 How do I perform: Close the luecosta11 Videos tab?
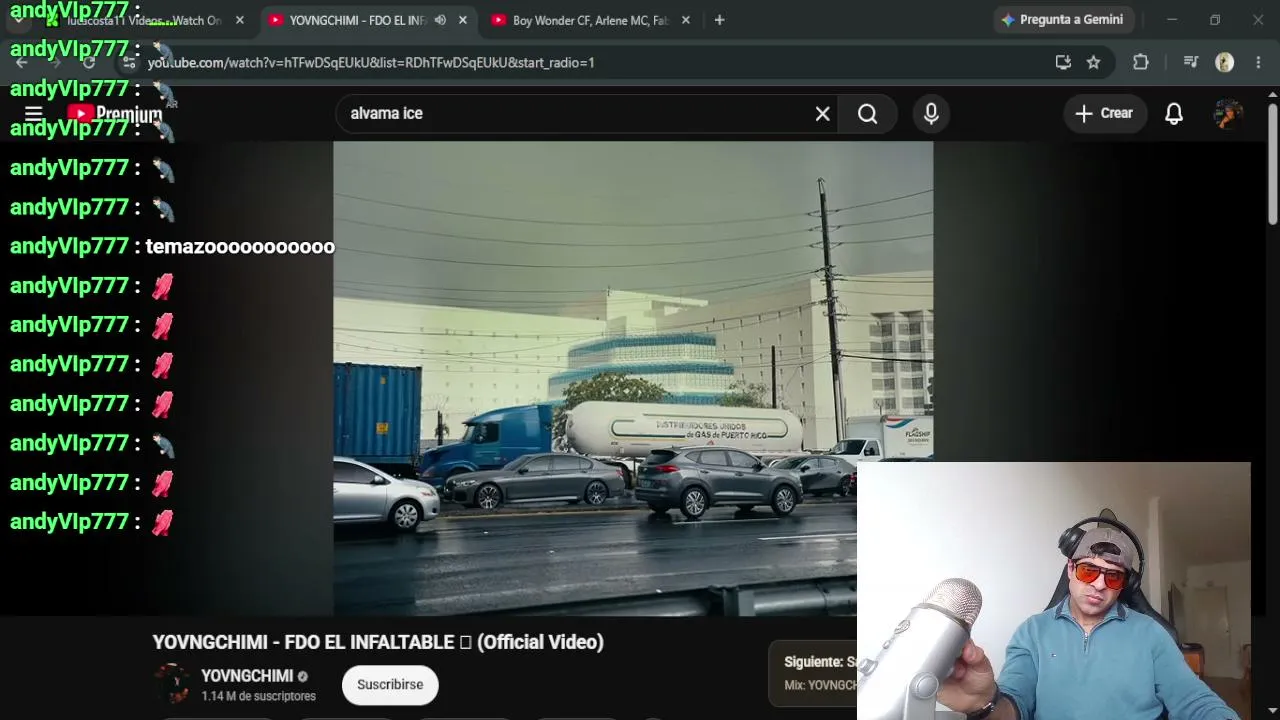239,20
